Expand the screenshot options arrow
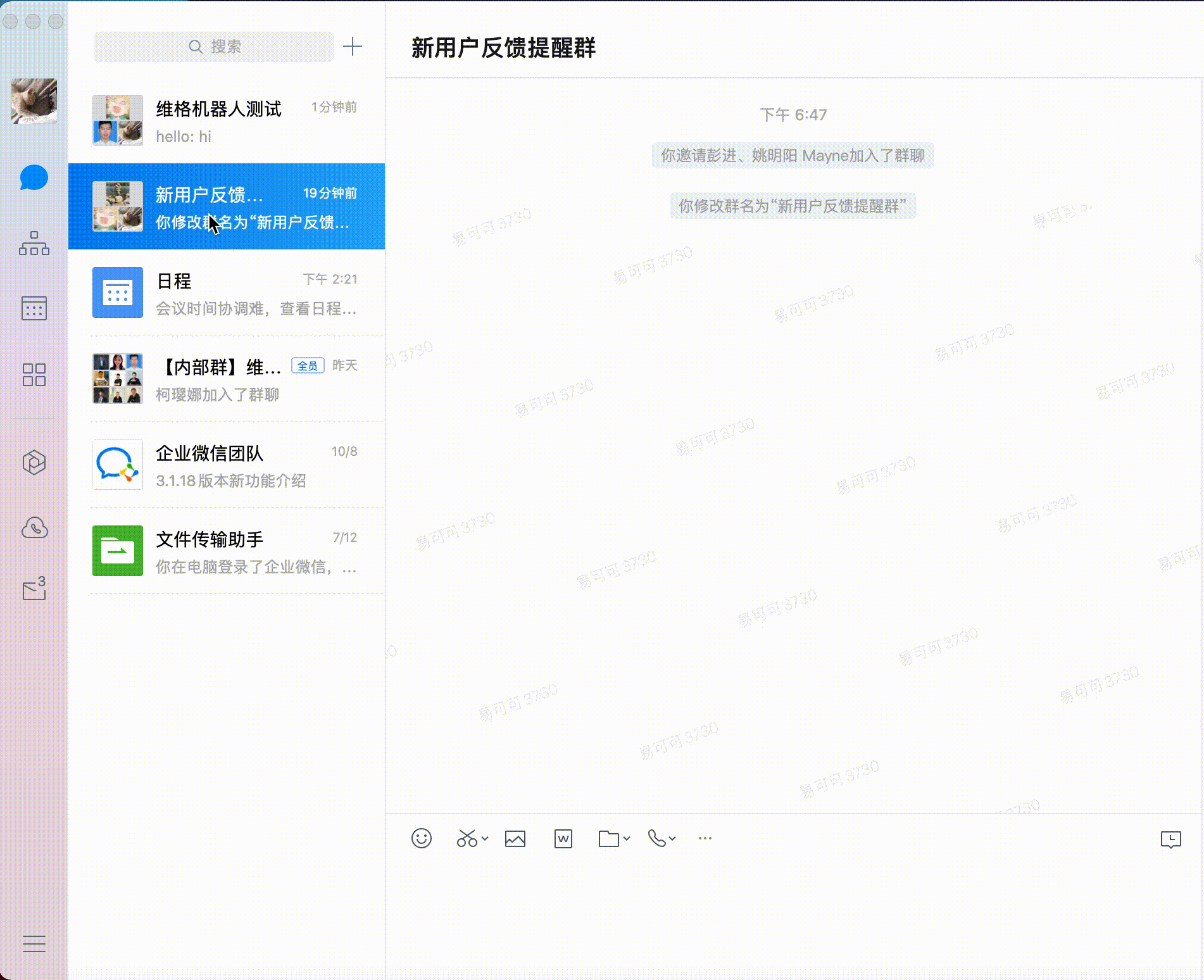 point(485,838)
